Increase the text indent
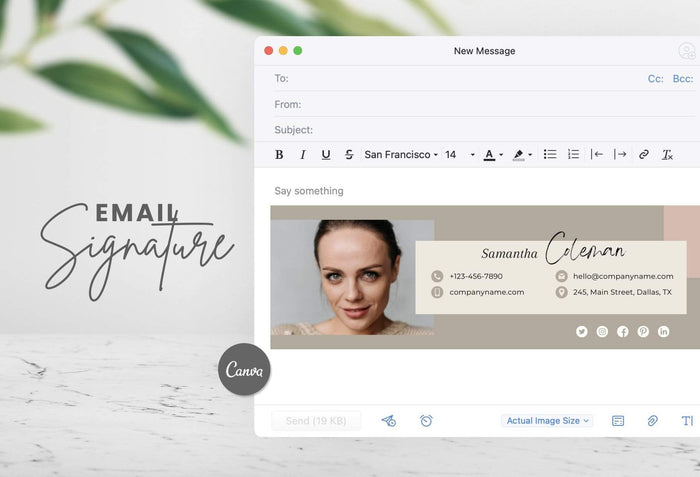The height and width of the screenshot is (477, 700). (620, 154)
